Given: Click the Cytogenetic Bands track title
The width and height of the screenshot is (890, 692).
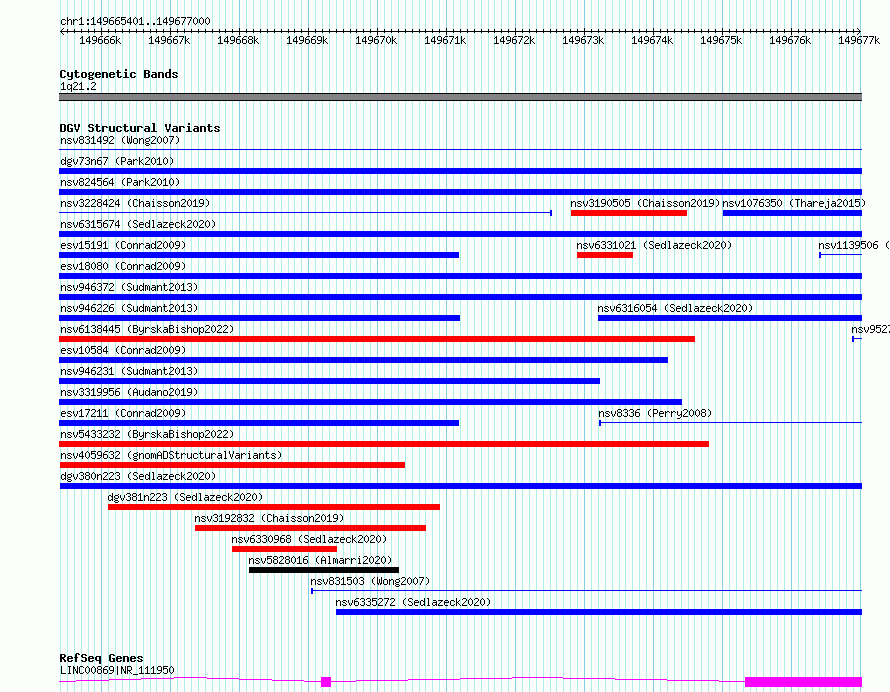Looking at the screenshot, I should coord(119,74).
